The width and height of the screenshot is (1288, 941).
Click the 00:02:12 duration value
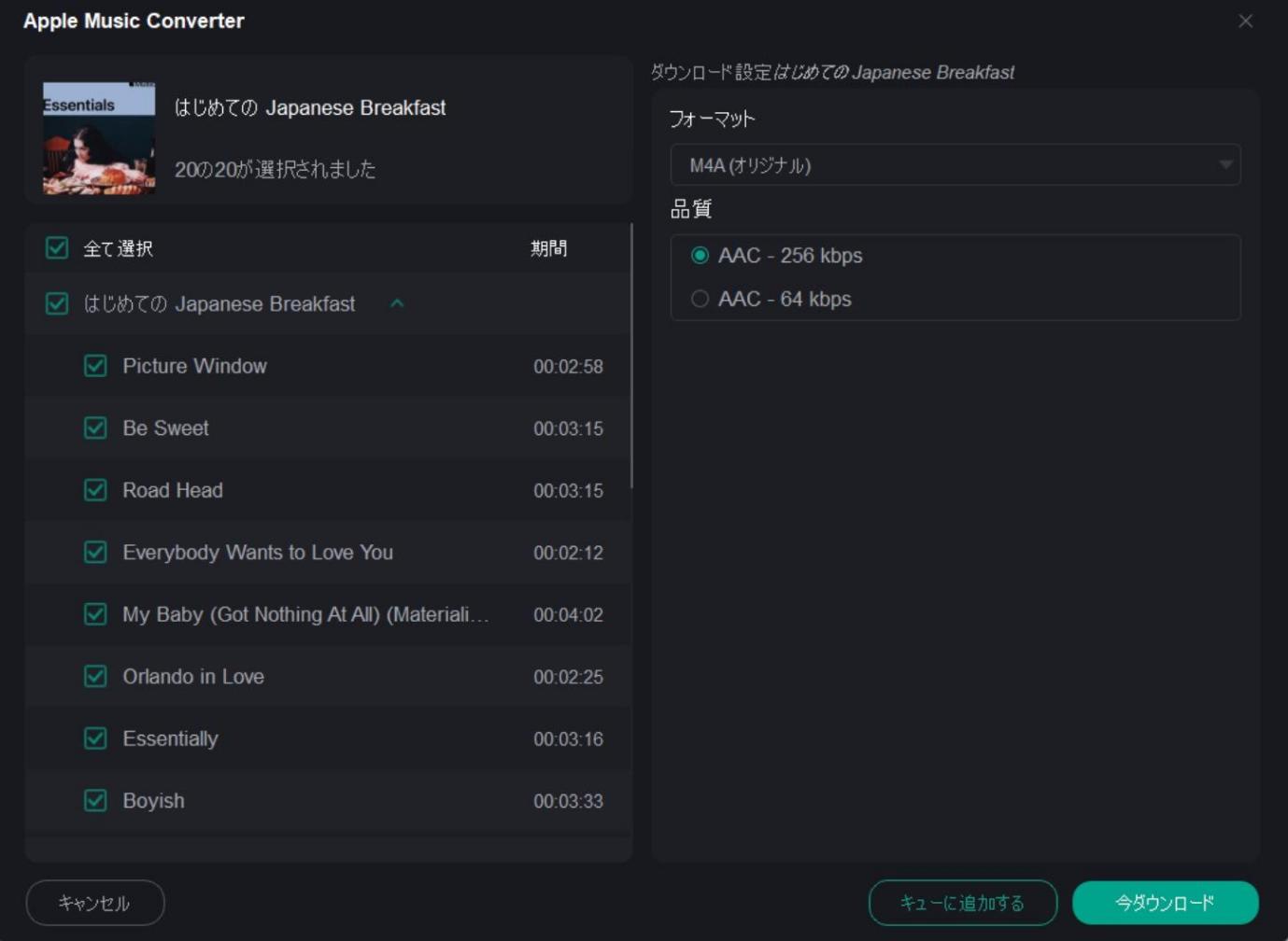pos(568,553)
